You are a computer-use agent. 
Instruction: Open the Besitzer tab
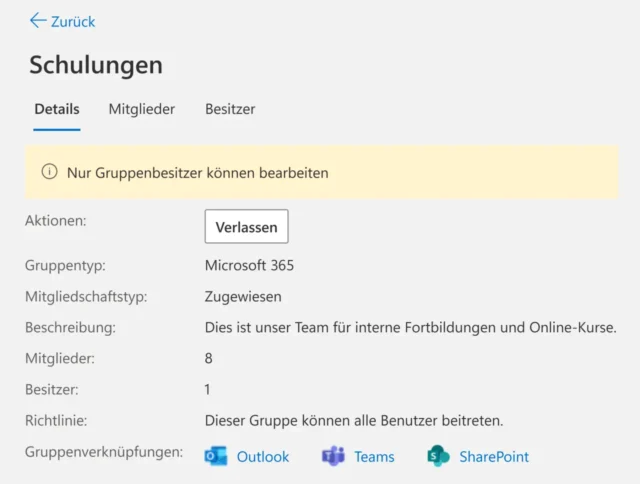point(230,109)
